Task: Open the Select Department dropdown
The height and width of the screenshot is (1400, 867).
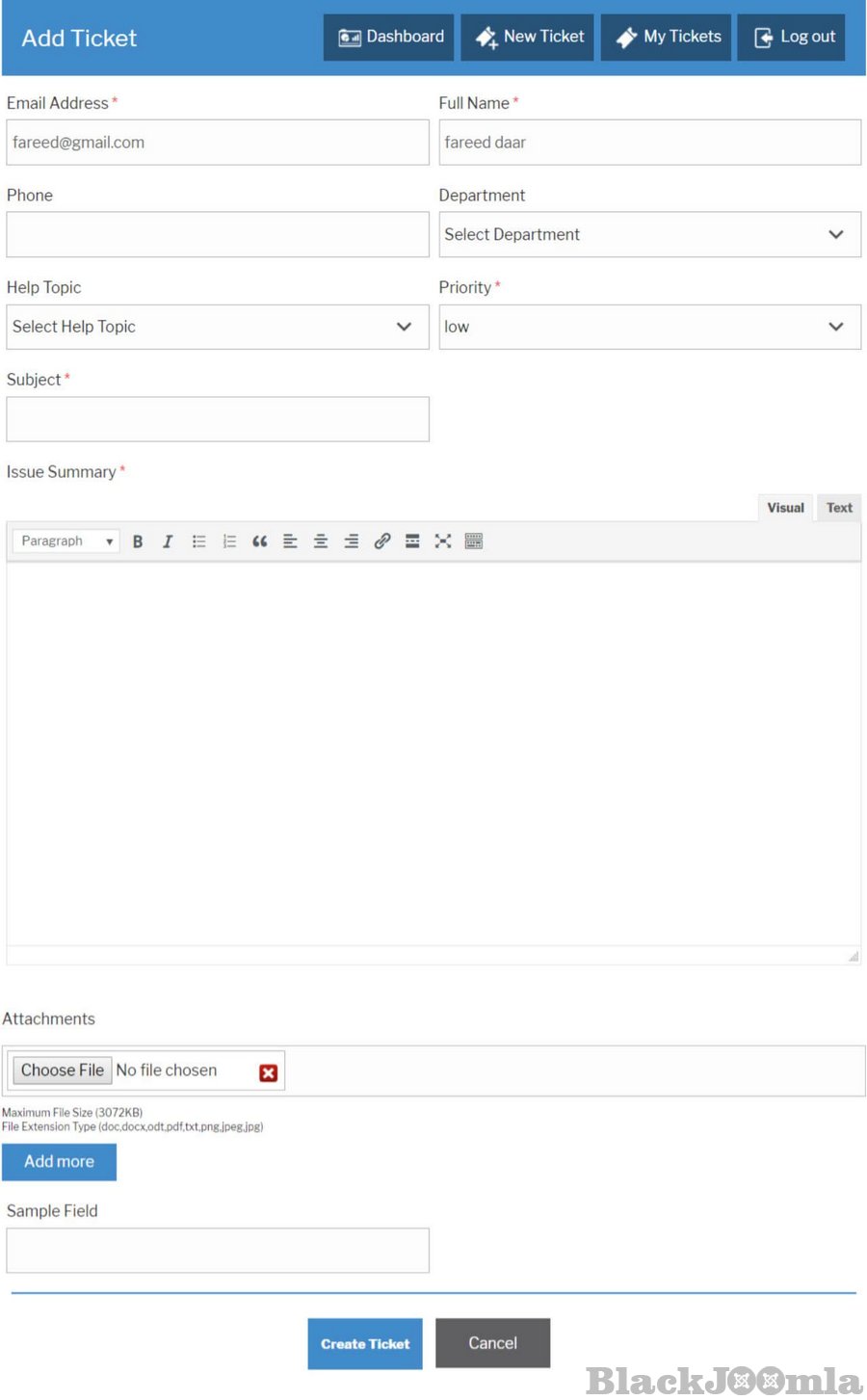Action: 649,235
